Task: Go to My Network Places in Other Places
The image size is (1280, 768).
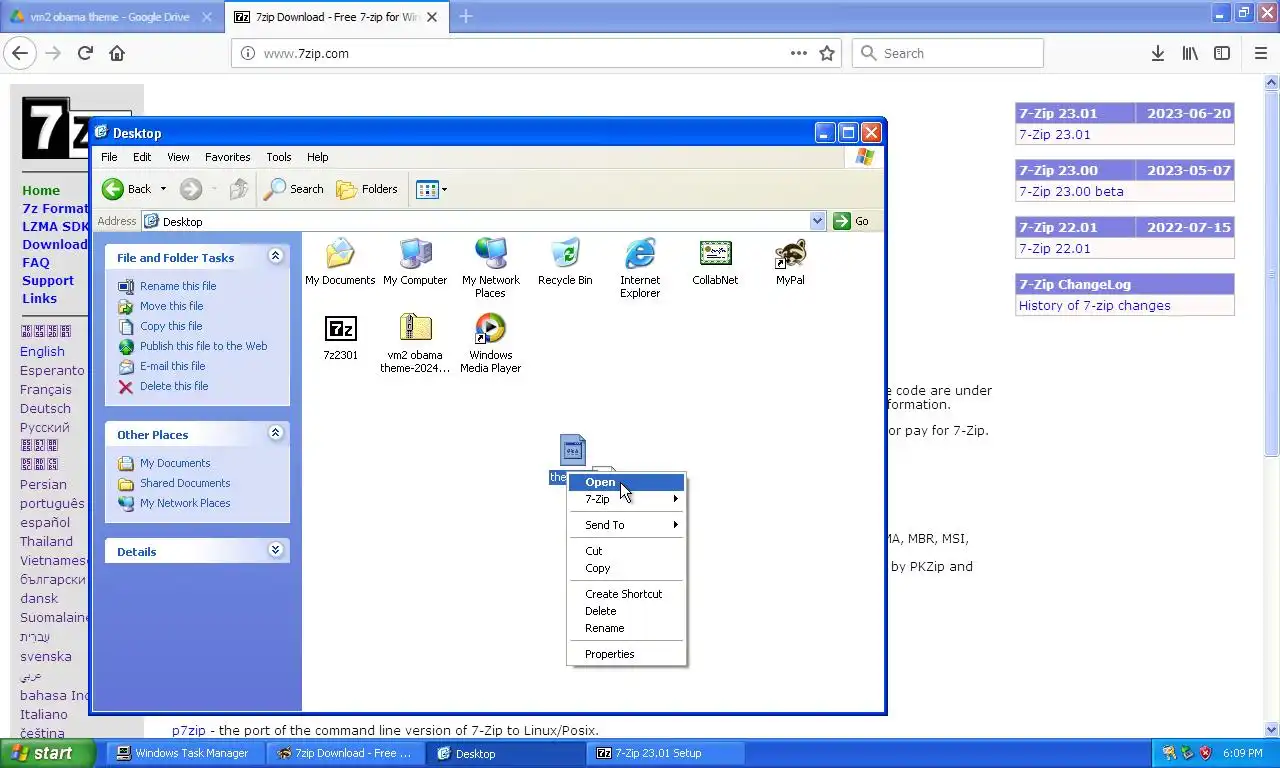Action: tap(185, 503)
